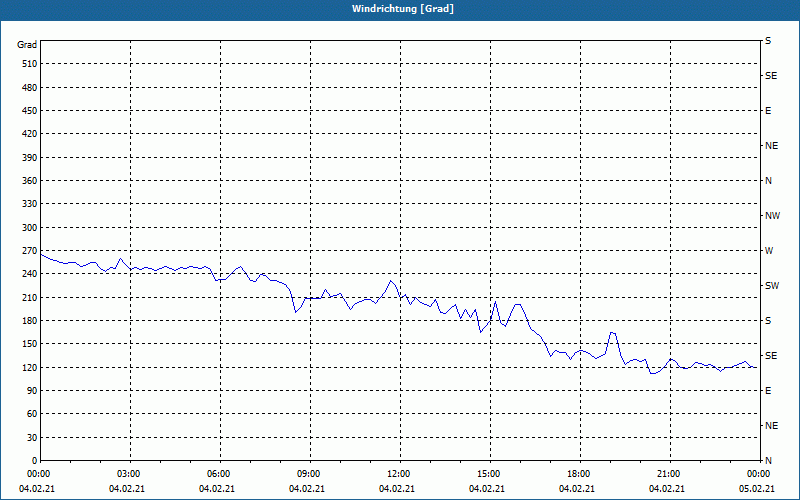The width and height of the screenshot is (800, 500).
Task: Click the chart title Windrichtung [Grad]
Action: tap(403, 9)
